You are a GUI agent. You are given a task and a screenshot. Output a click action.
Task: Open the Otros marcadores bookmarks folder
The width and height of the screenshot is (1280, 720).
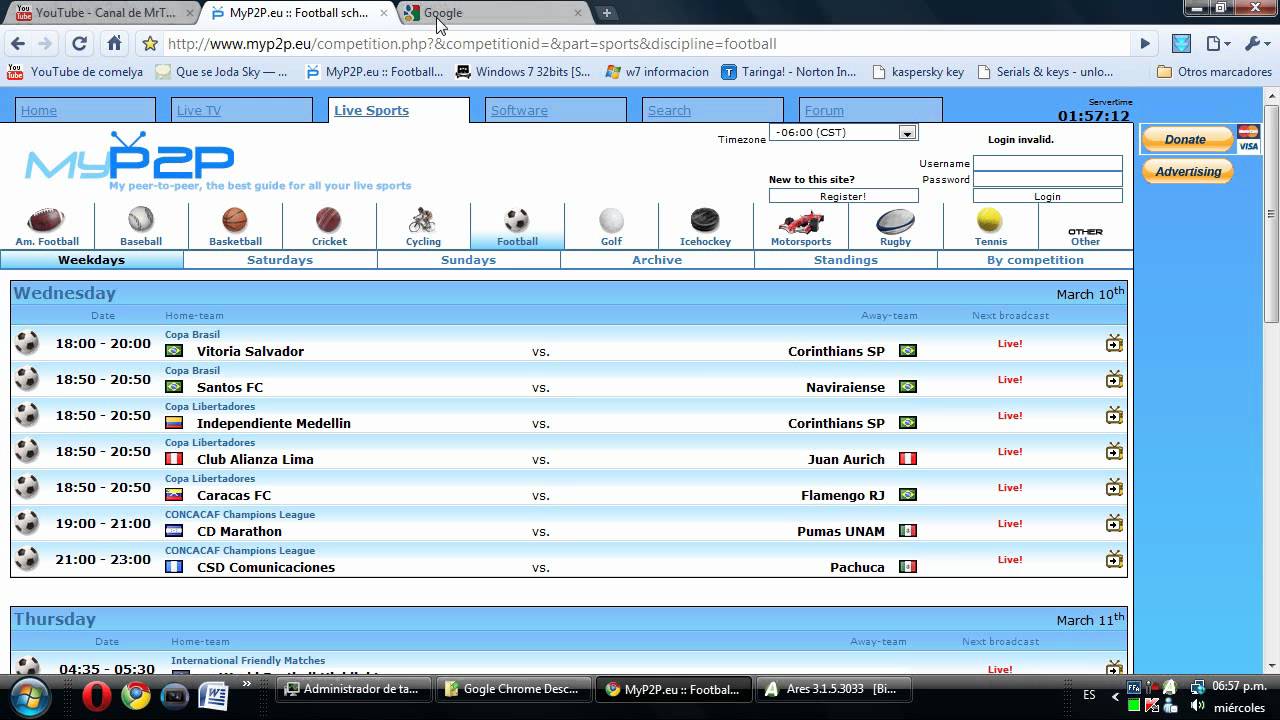[1214, 72]
